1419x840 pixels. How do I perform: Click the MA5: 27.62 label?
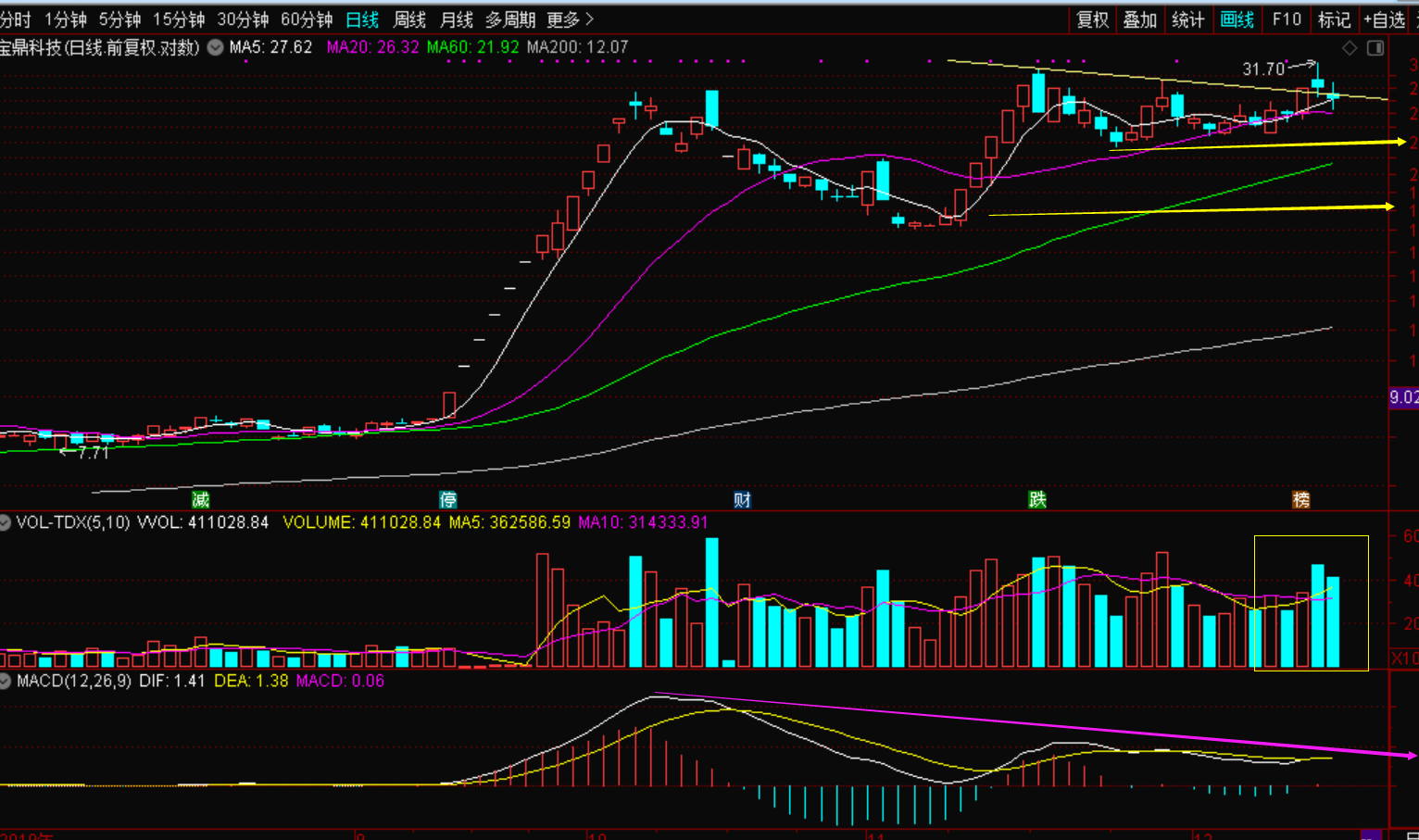[x=271, y=47]
